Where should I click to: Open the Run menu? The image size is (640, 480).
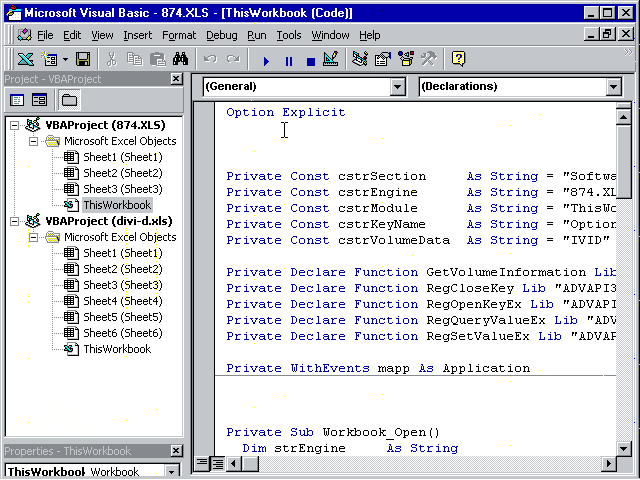tap(257, 36)
